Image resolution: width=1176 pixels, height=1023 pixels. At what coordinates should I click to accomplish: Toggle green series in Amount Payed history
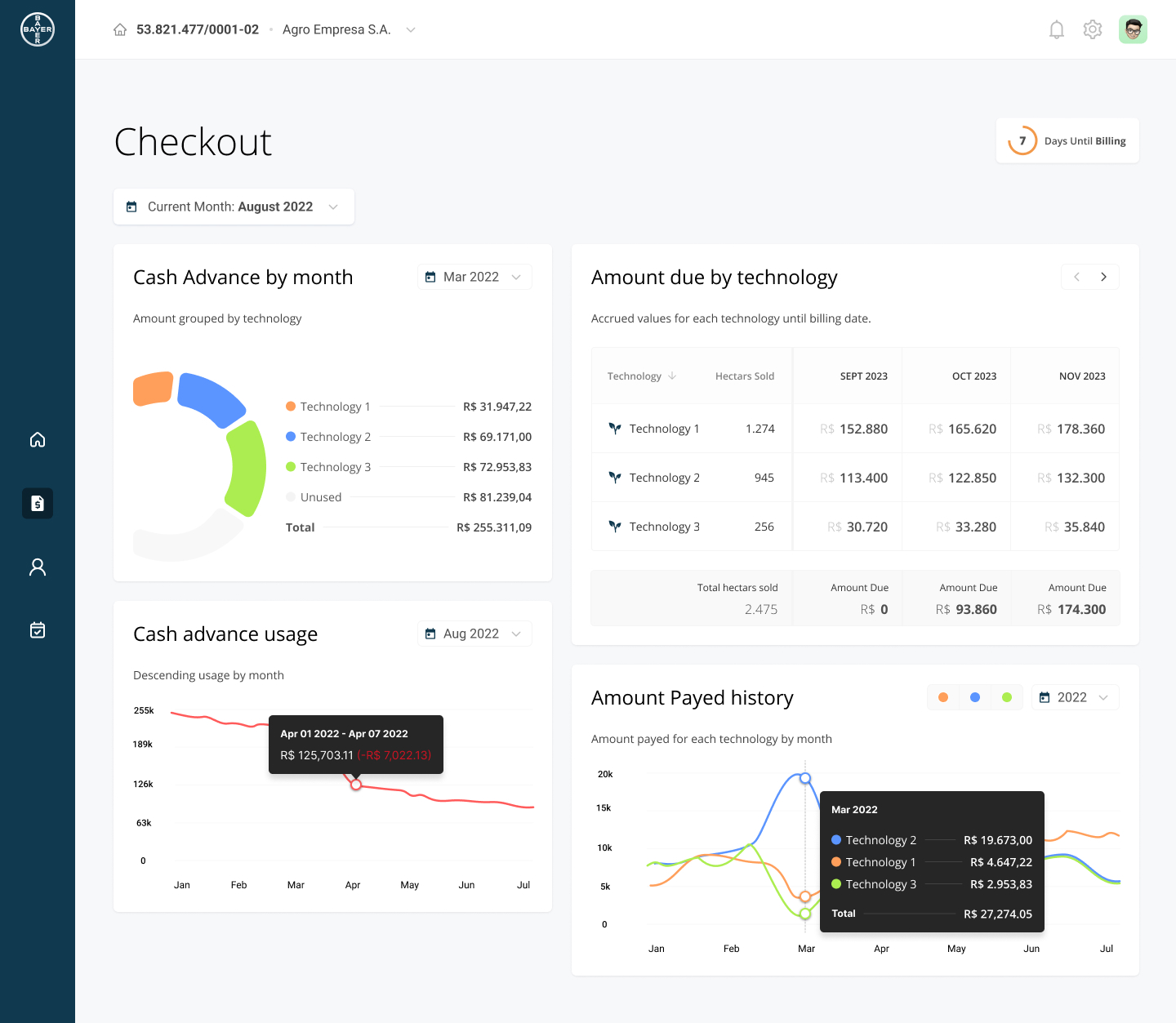pyautogui.click(x=1007, y=697)
